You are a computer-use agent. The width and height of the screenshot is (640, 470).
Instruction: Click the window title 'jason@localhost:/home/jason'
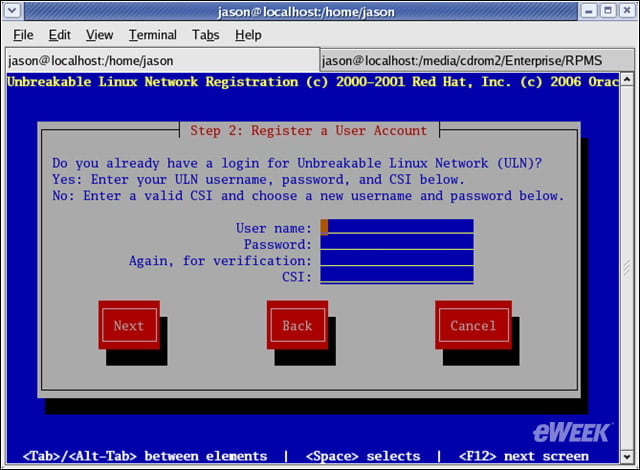306,12
